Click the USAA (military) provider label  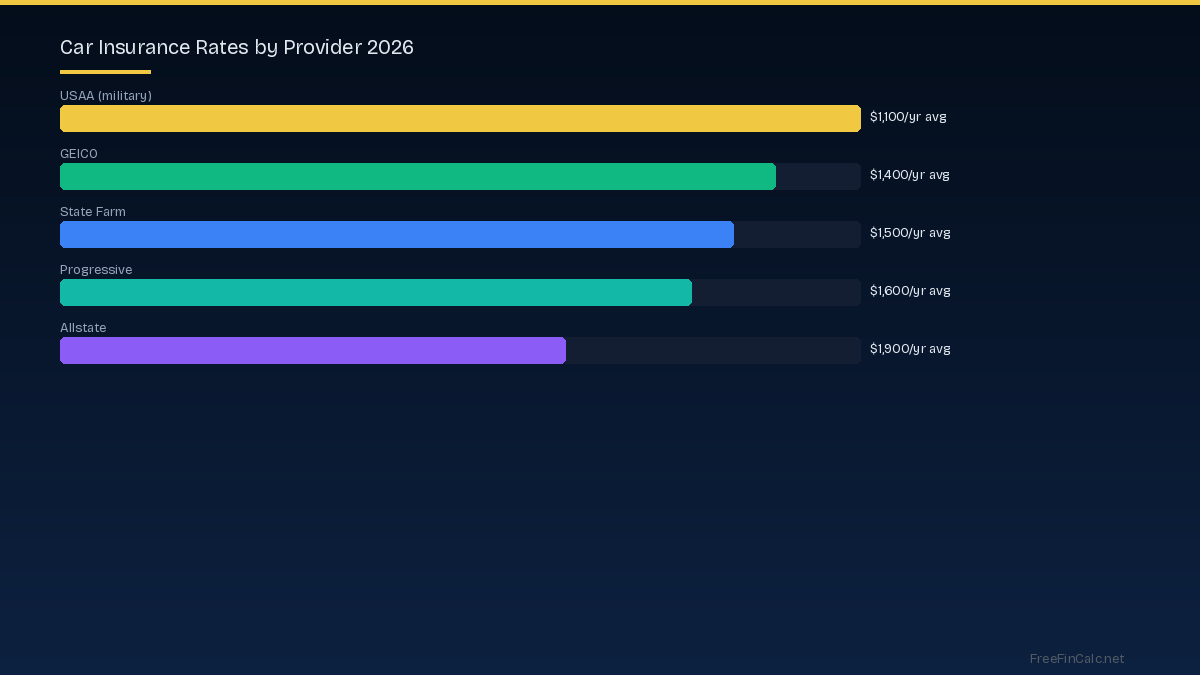point(106,96)
